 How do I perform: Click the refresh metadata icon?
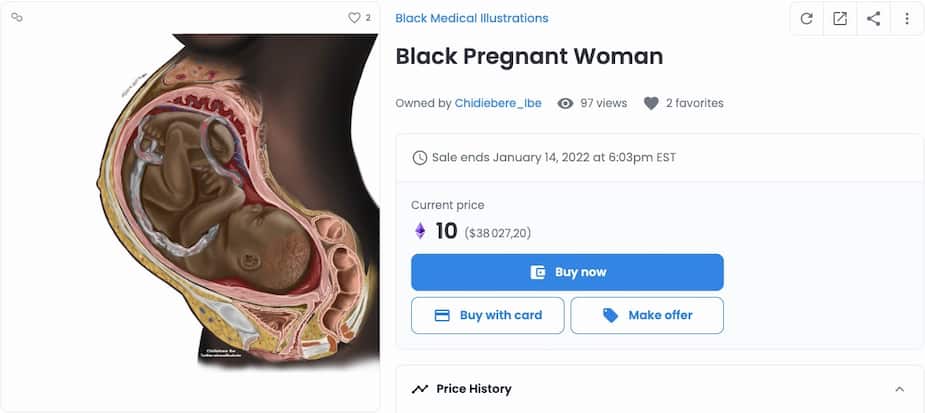point(806,18)
